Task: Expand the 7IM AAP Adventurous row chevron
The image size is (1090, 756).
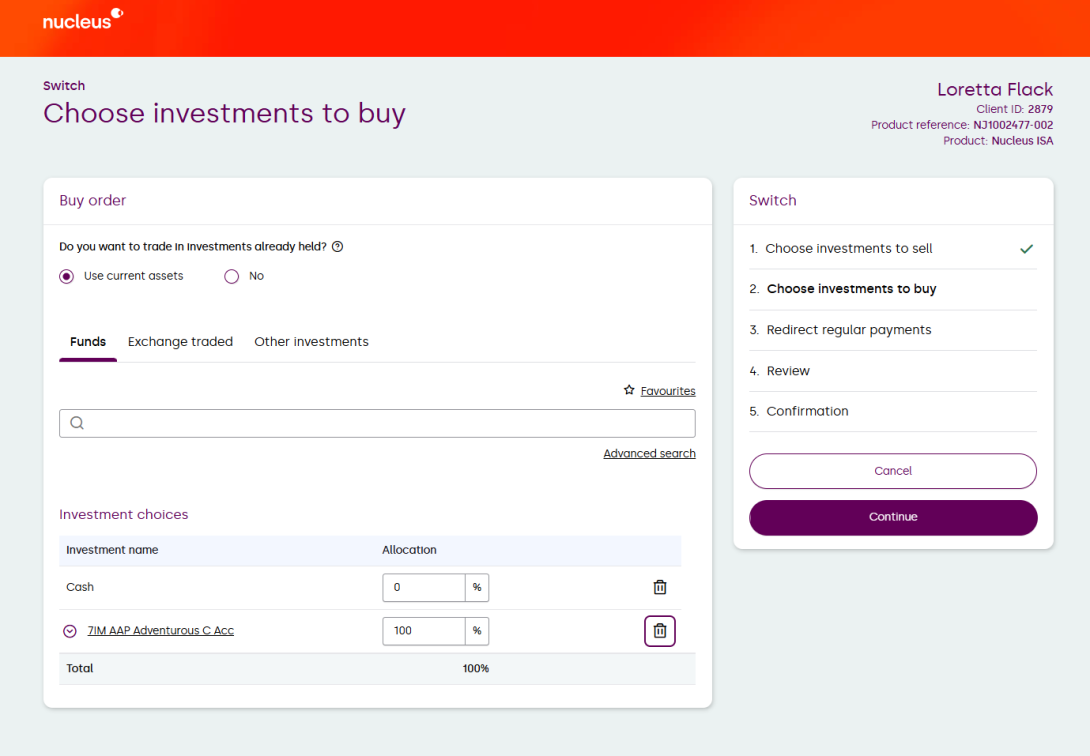Action: 70,631
